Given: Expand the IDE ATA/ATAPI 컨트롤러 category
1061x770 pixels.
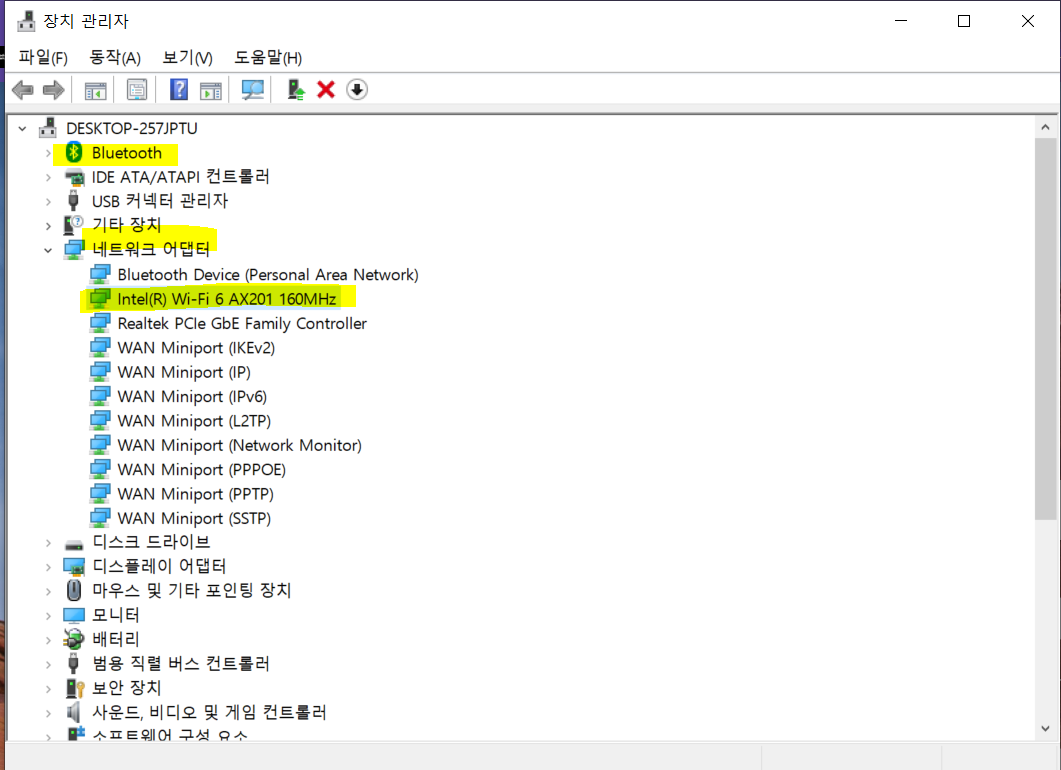Looking at the screenshot, I should [48, 177].
